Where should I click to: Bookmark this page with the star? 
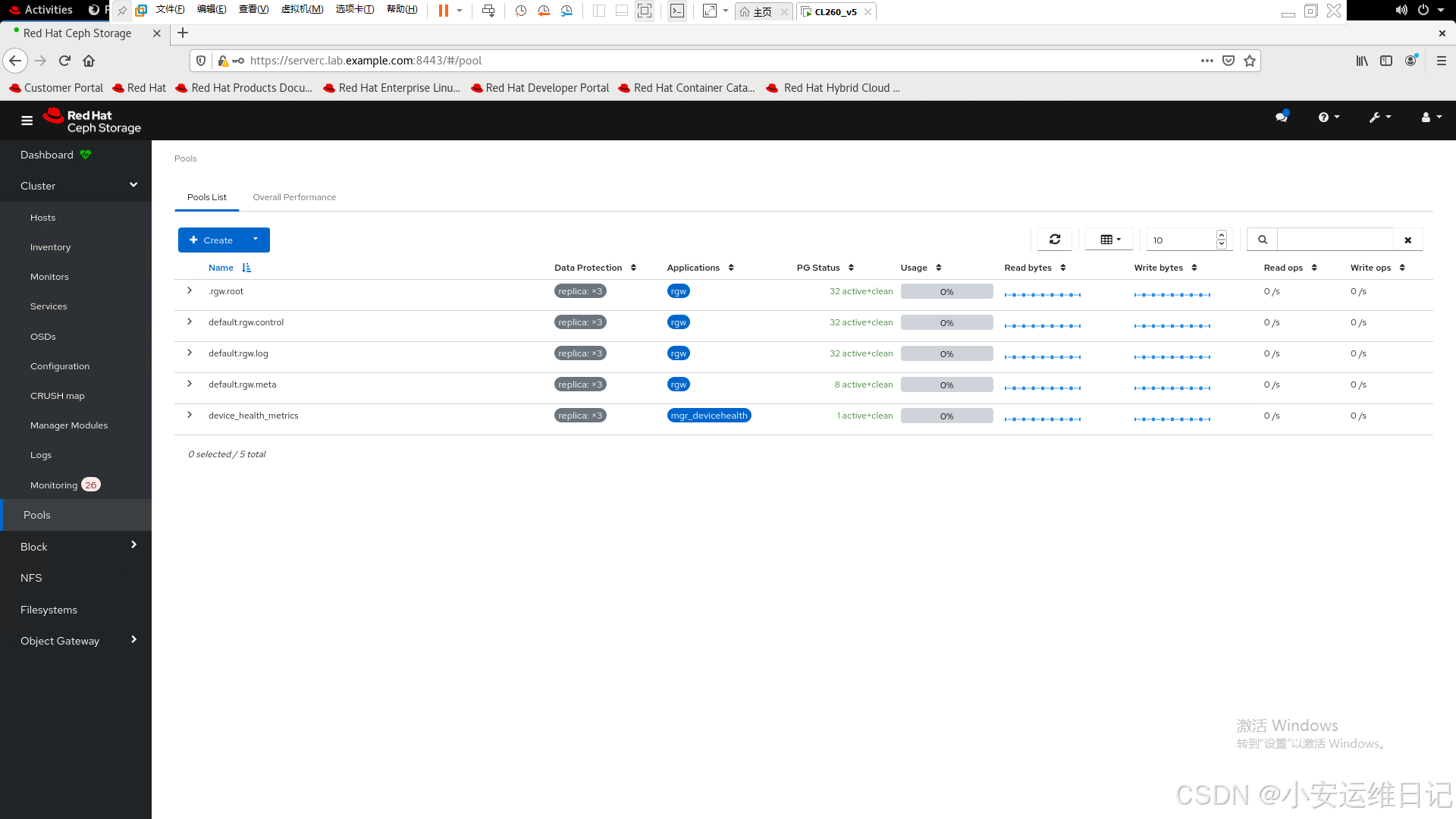[x=1250, y=61]
